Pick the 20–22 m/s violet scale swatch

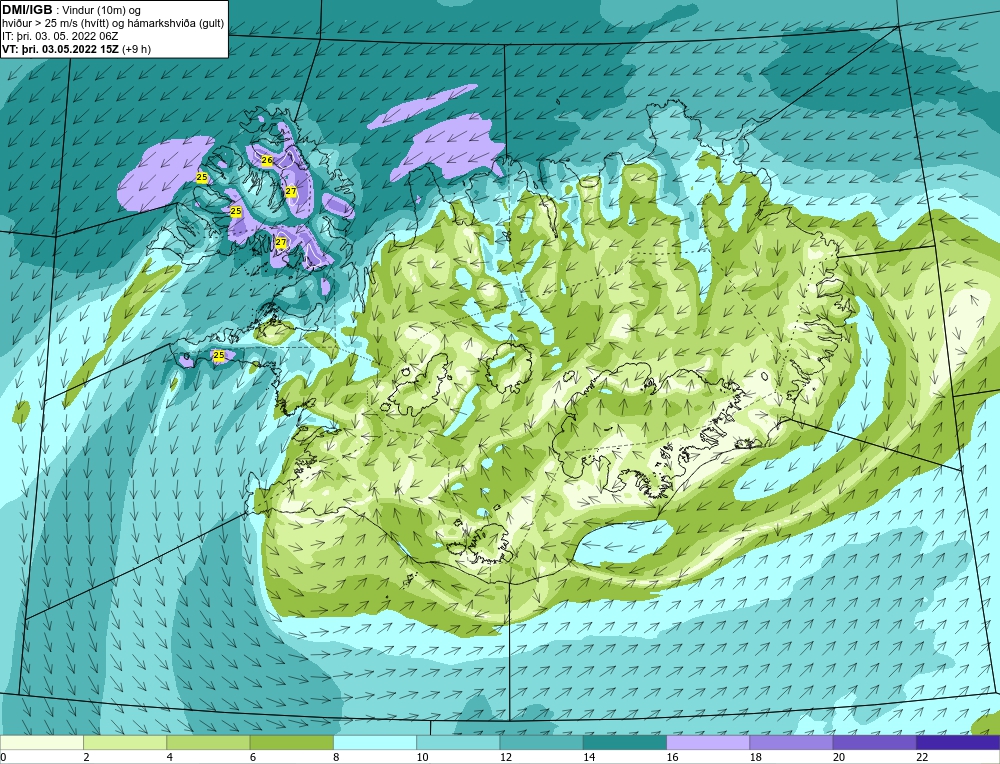click(x=874, y=742)
